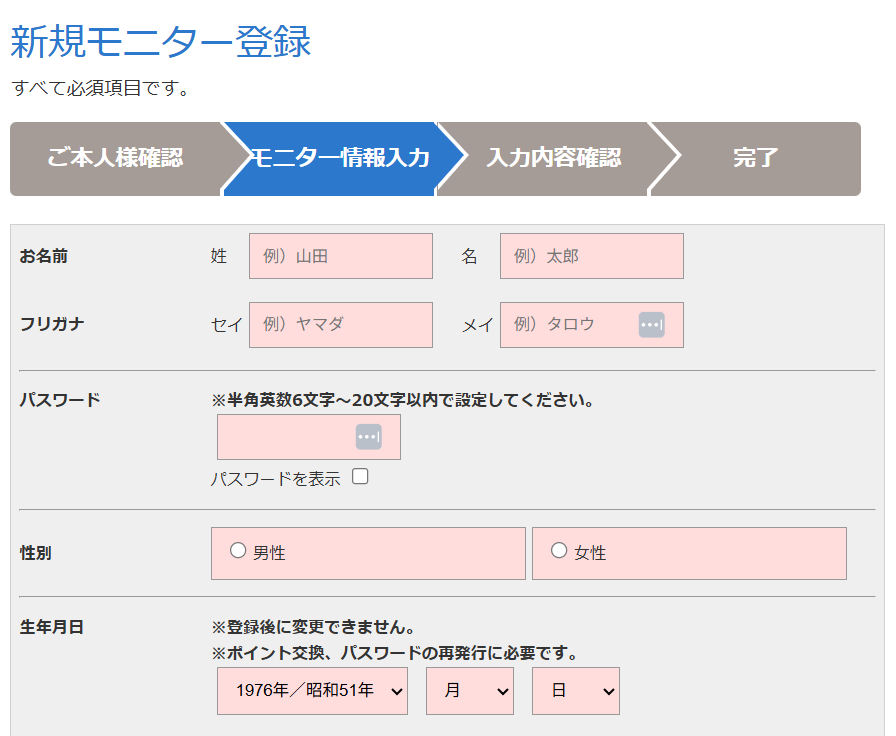This screenshot has height=736, width=896.
Task: Click password manager icon in password field
Action: 369,437
